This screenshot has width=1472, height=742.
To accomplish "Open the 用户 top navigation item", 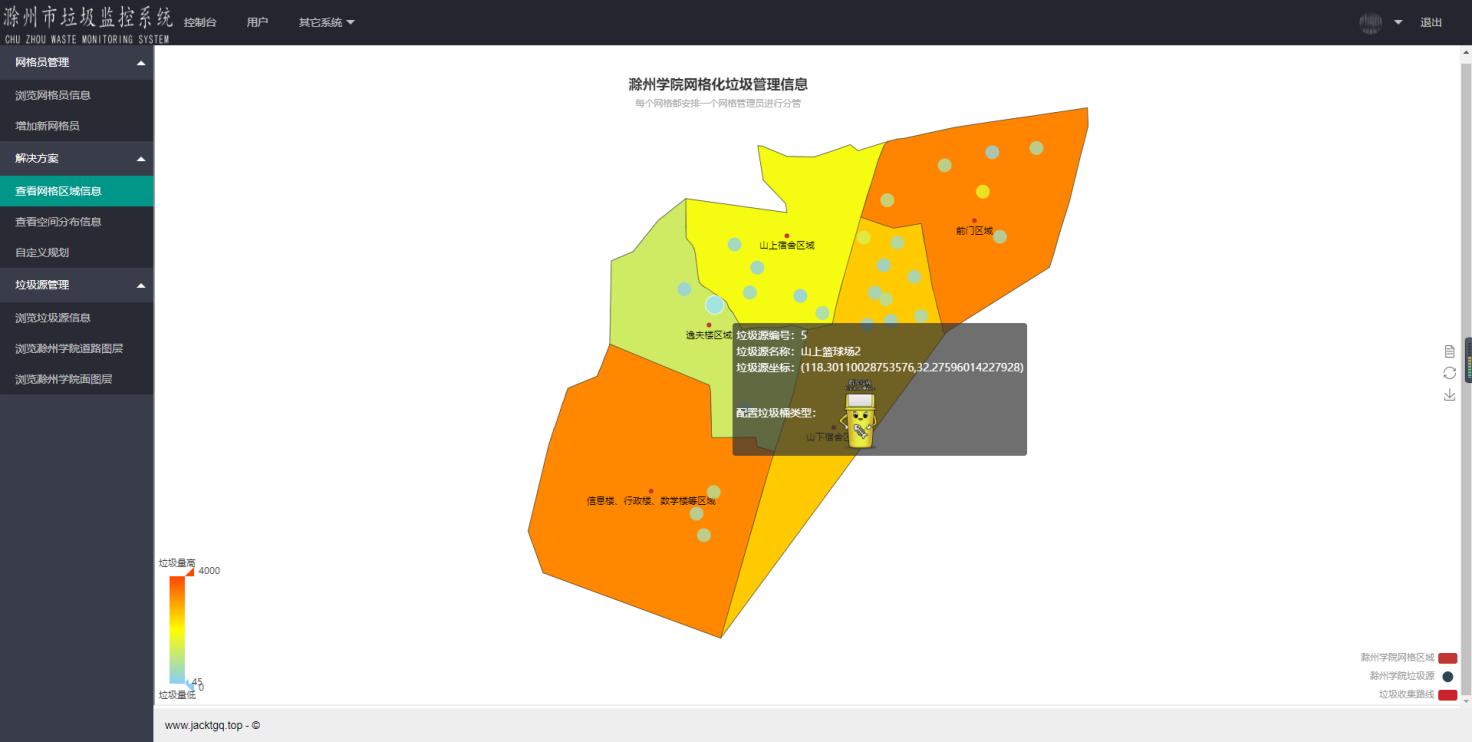I will (258, 22).
